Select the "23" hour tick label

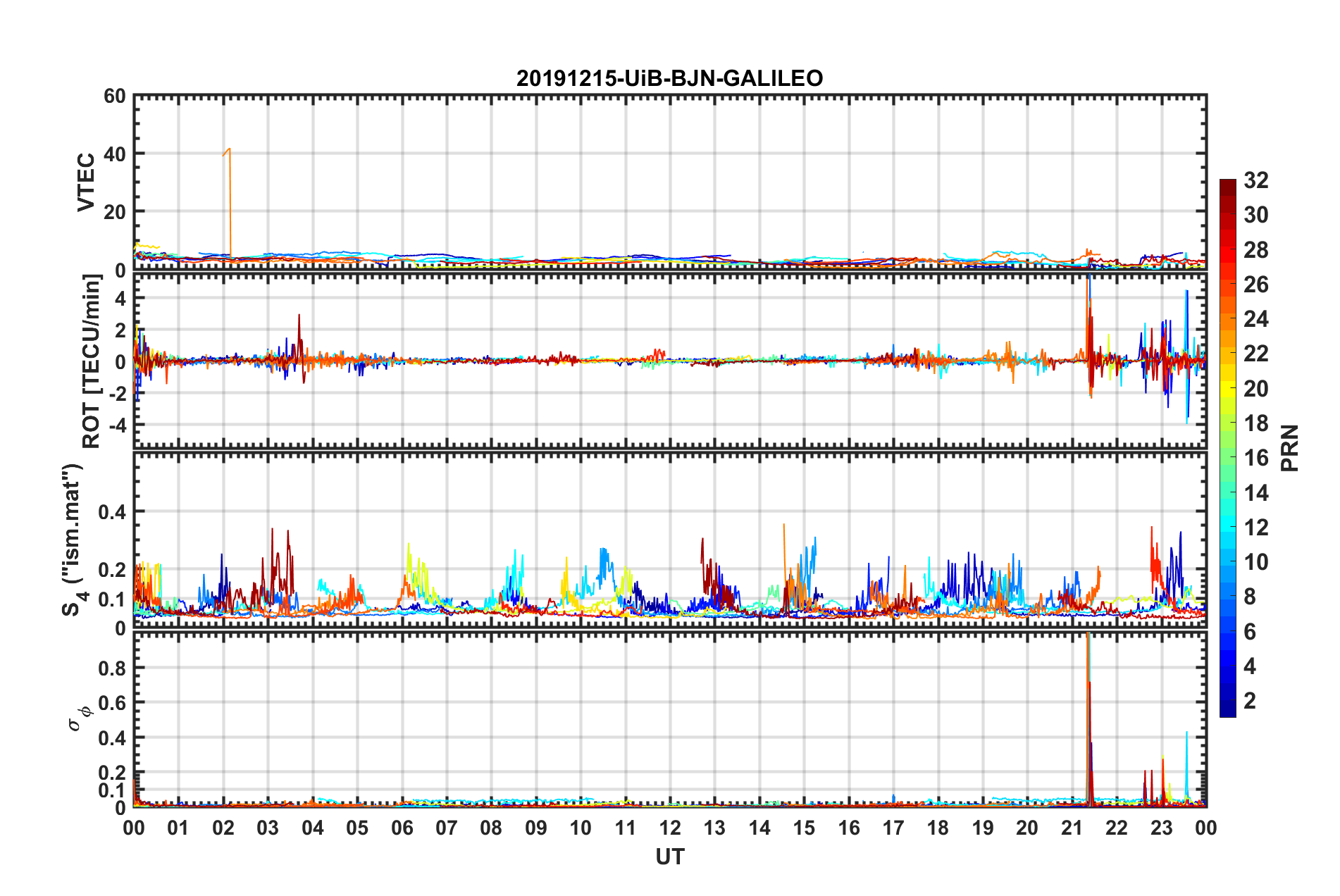tap(1161, 828)
